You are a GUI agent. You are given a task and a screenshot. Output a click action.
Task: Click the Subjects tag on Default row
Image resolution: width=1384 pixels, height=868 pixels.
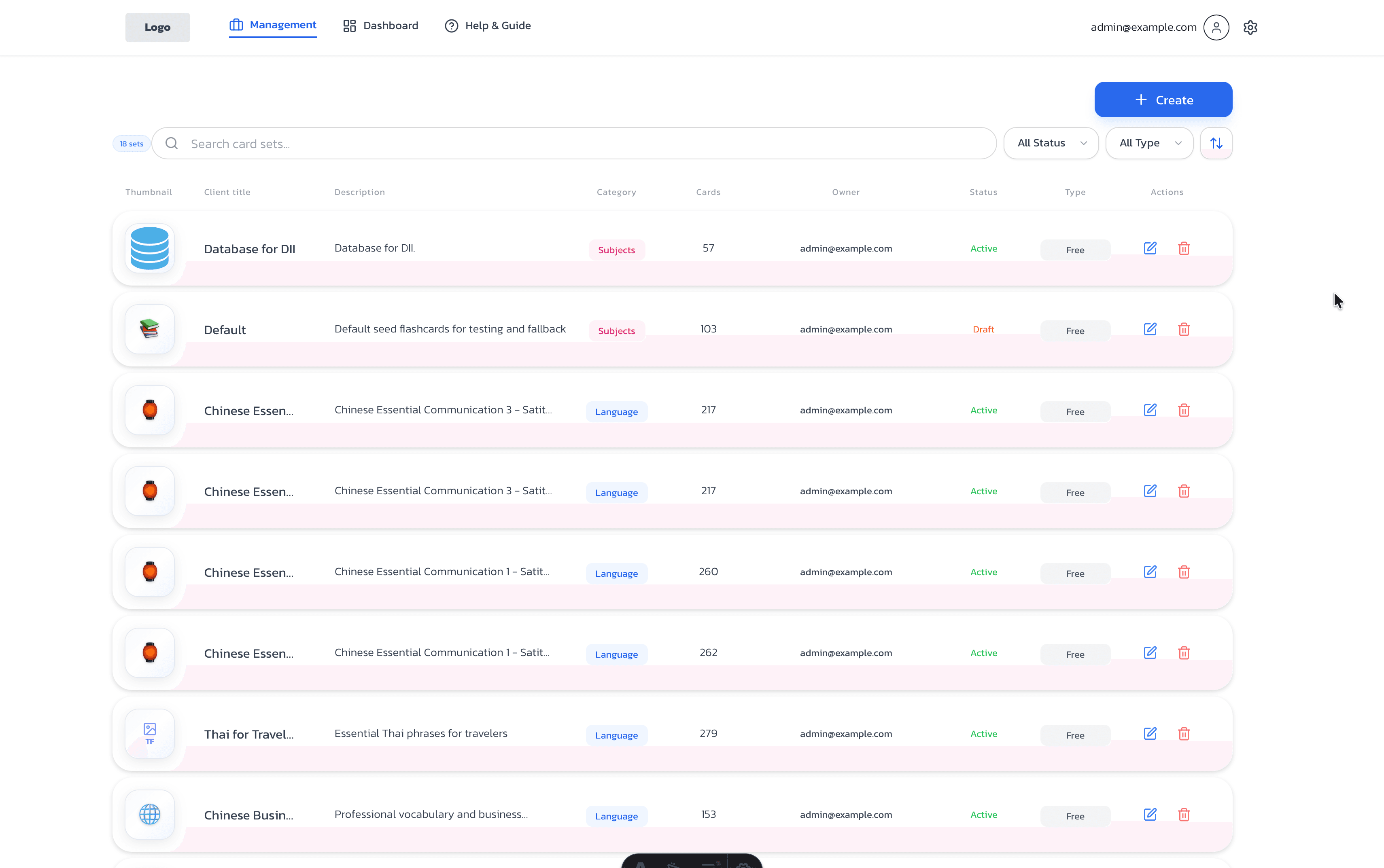(x=616, y=331)
